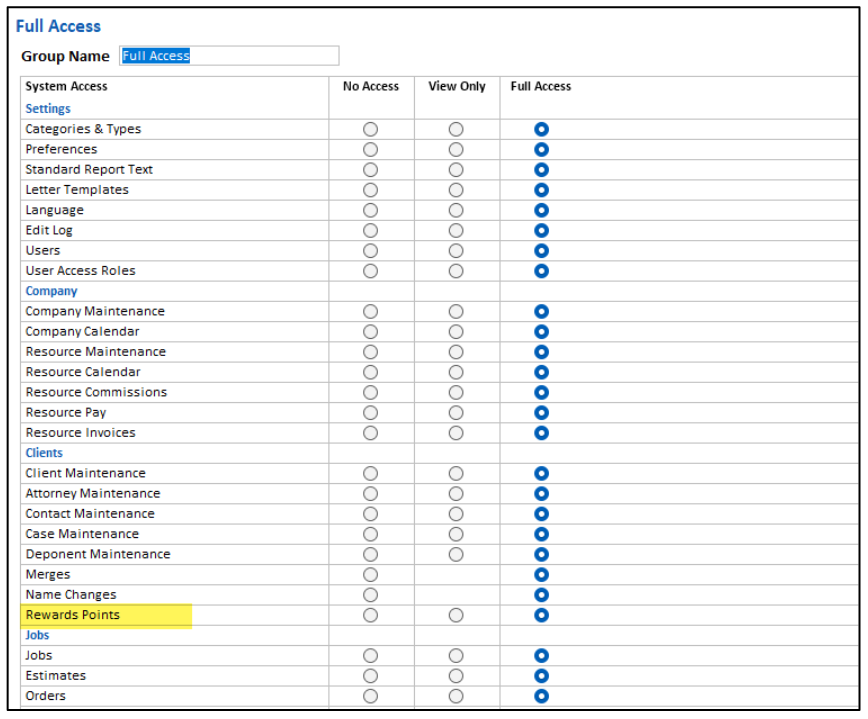Click the Group Name input field

(x=229, y=56)
